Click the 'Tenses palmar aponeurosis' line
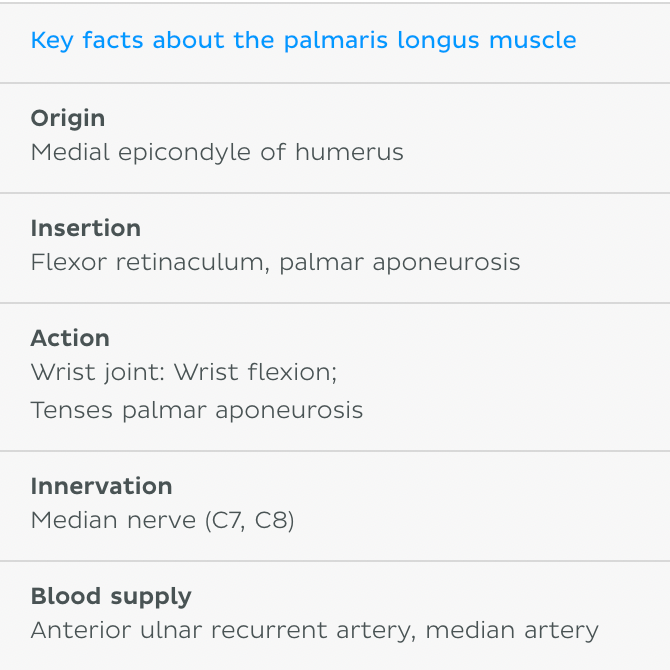The width and height of the screenshot is (670, 670). click(197, 410)
